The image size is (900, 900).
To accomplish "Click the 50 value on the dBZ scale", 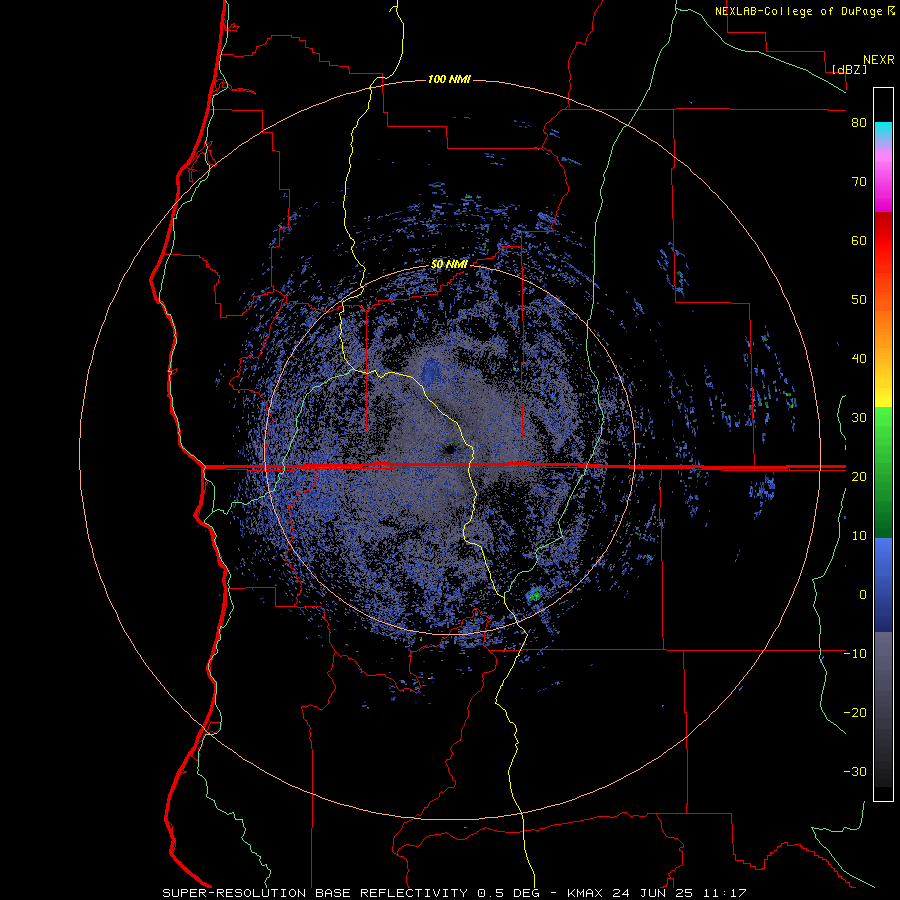I will click(x=859, y=300).
